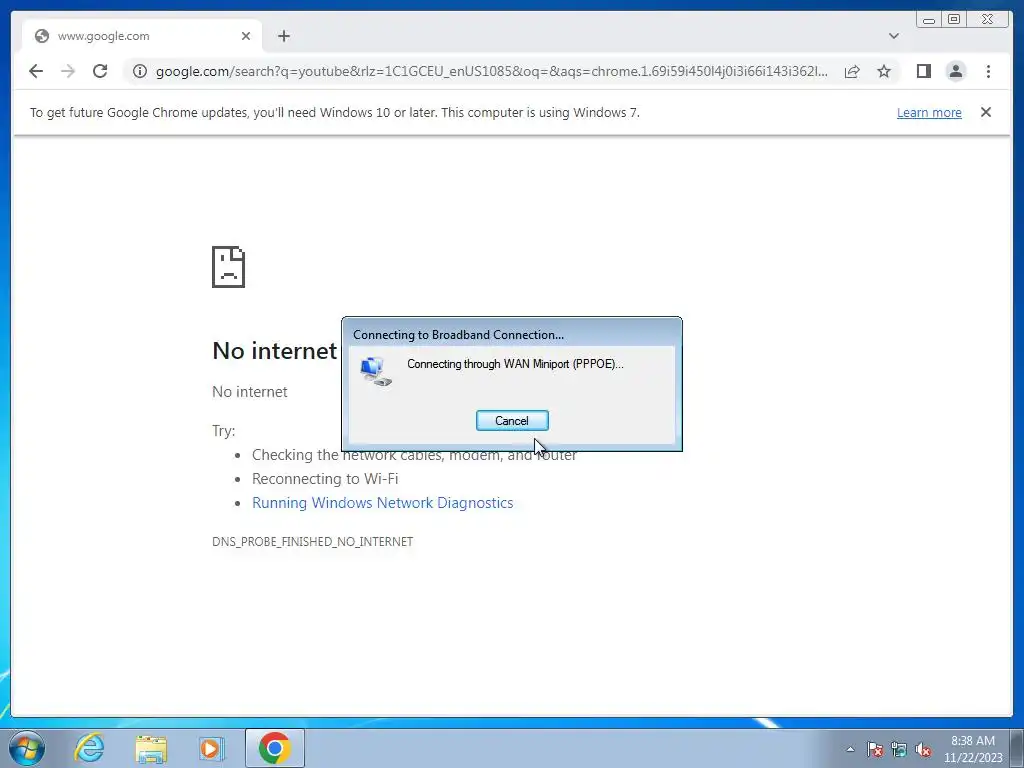
Task: Click the Connecting through WAN Miniport text
Action: (515, 364)
